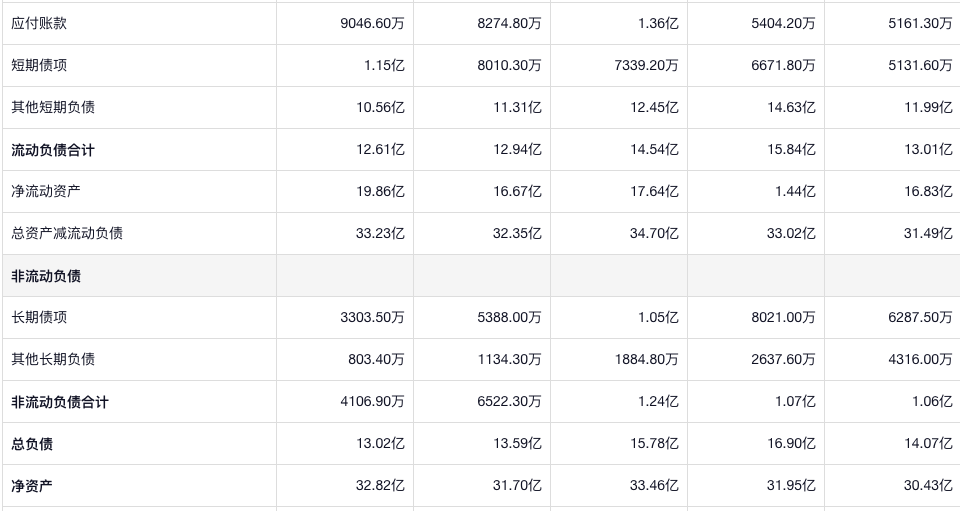Viewport: 960px width, 511px height.
Task: Click the 其他长期负债 row label
Action: click(53, 359)
